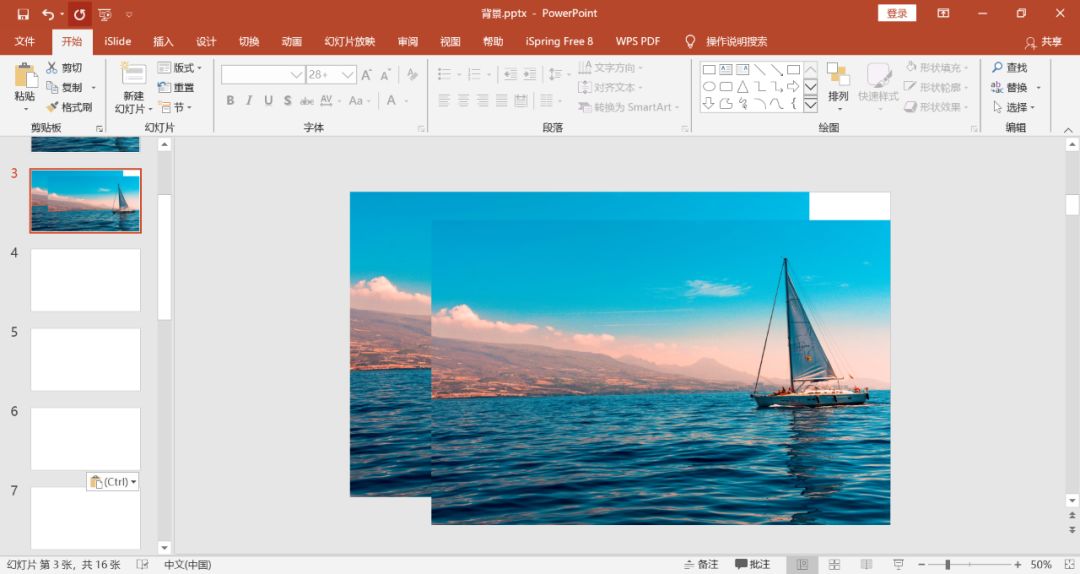Click Fit slide to window icon
Screen dimensions: 1080x574
pos(1066,565)
